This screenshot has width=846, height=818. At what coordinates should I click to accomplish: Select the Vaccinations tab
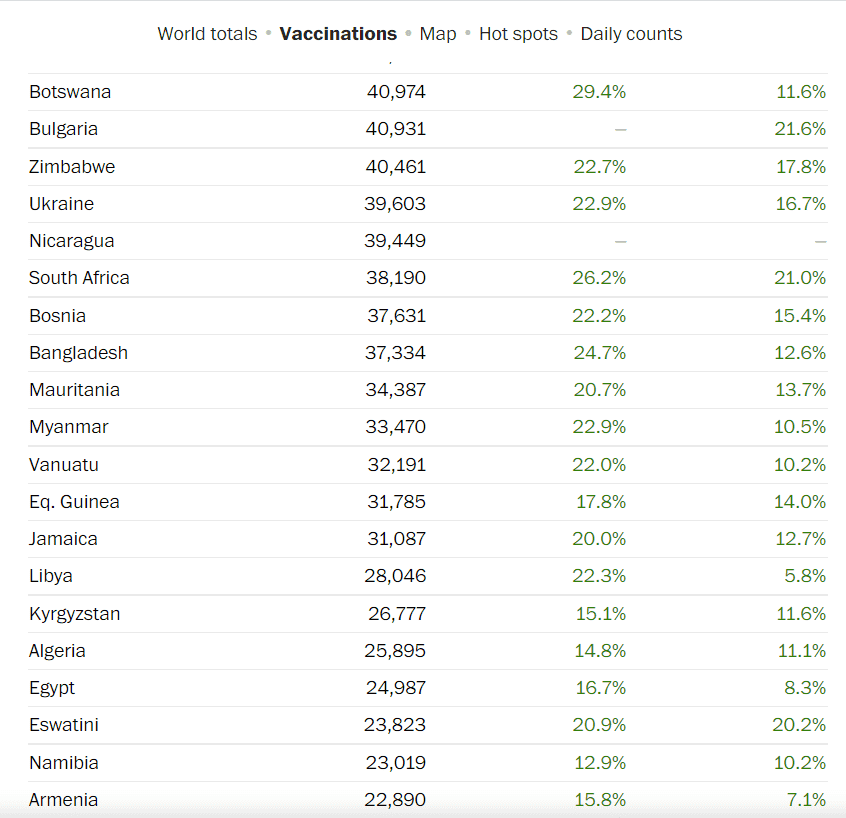coord(338,34)
